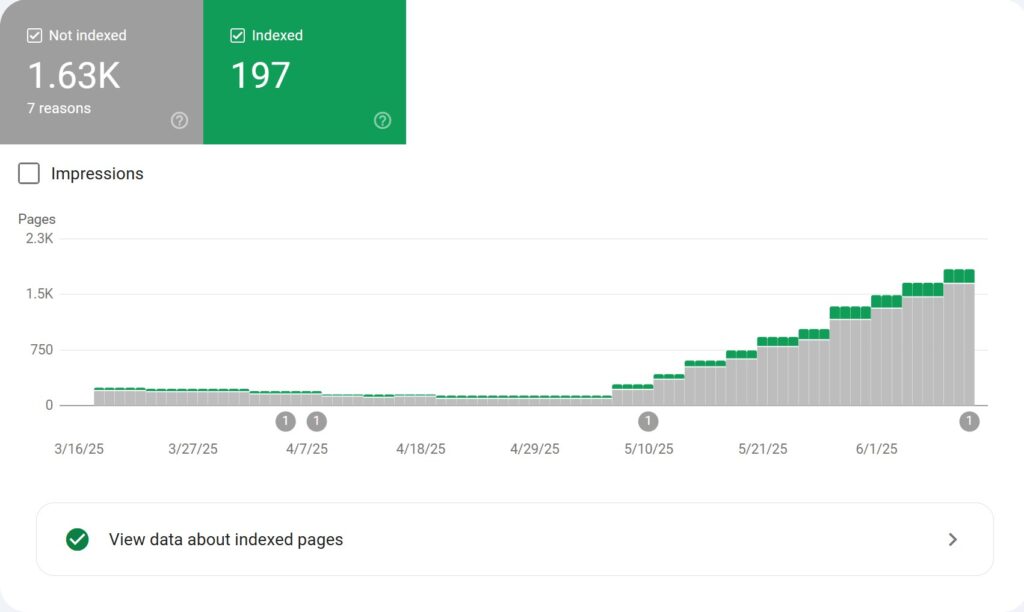Click the "7 reasons" text on the gray card

(58, 108)
